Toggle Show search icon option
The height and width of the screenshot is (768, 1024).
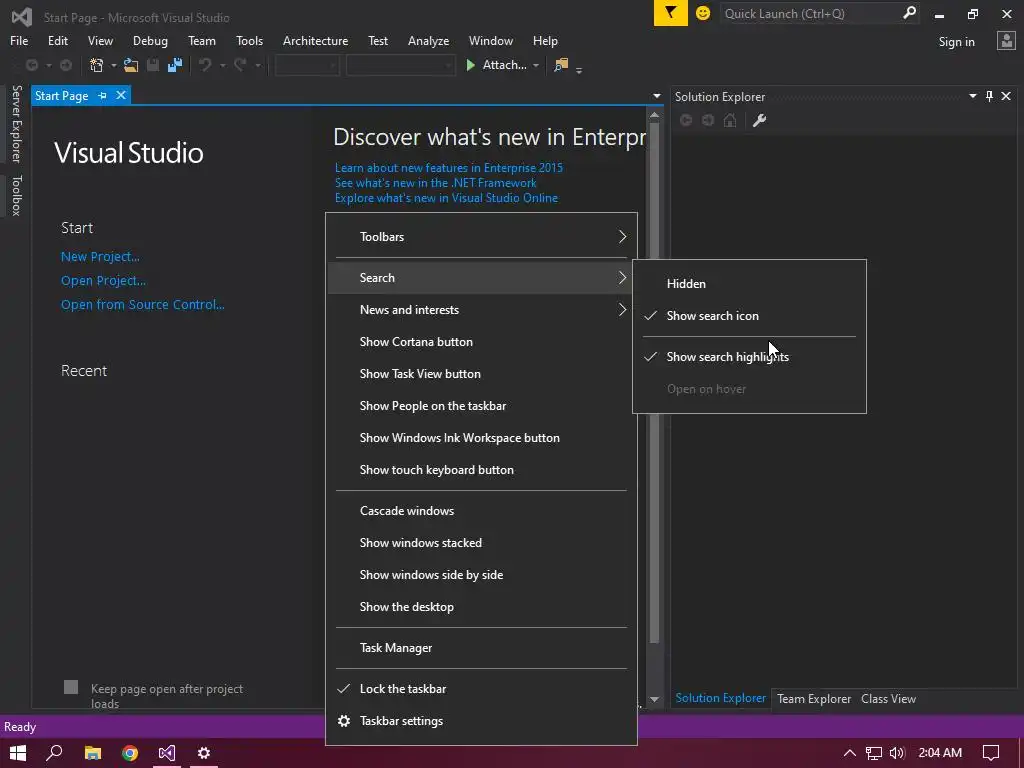tap(750, 316)
